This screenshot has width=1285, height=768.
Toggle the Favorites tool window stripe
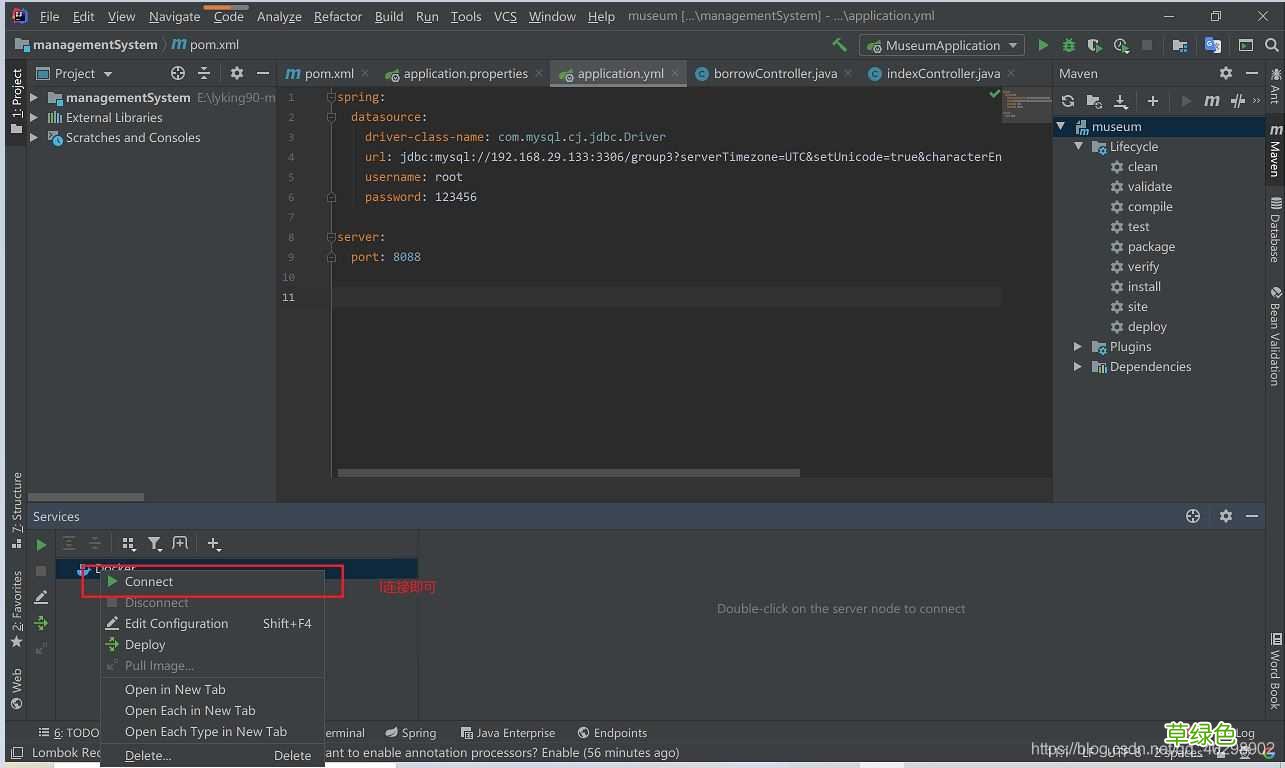[x=16, y=608]
